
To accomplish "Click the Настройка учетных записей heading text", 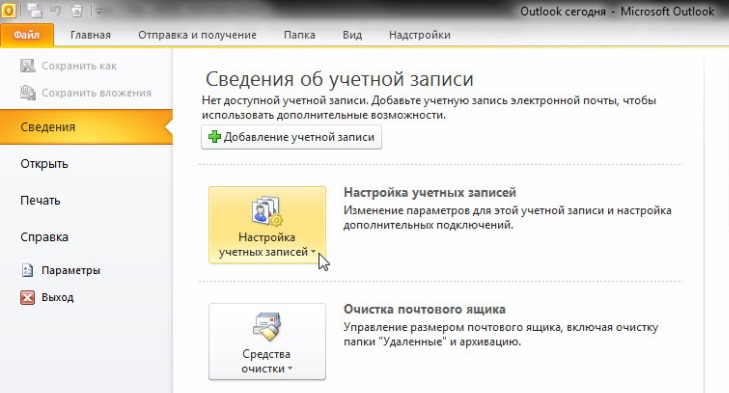I will coord(430,192).
